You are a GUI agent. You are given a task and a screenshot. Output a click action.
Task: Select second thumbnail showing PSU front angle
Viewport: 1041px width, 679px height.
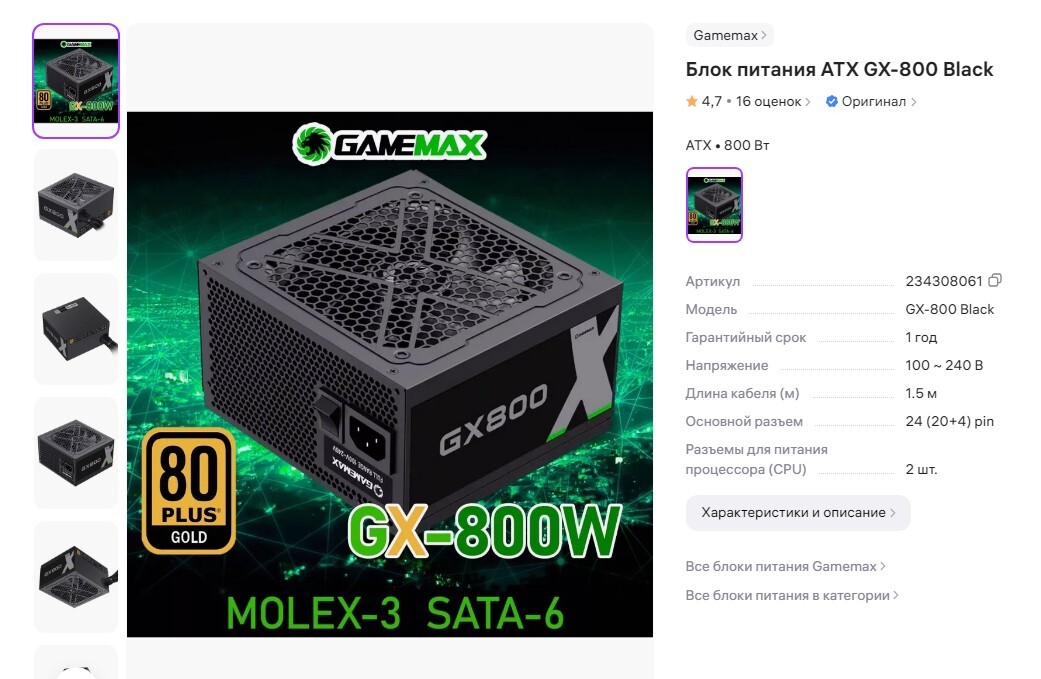coord(76,205)
